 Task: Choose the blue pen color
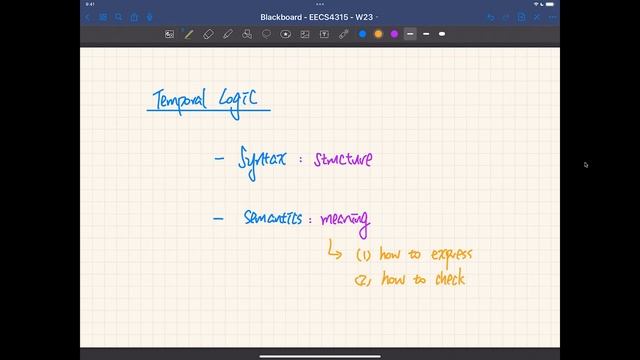tap(362, 34)
